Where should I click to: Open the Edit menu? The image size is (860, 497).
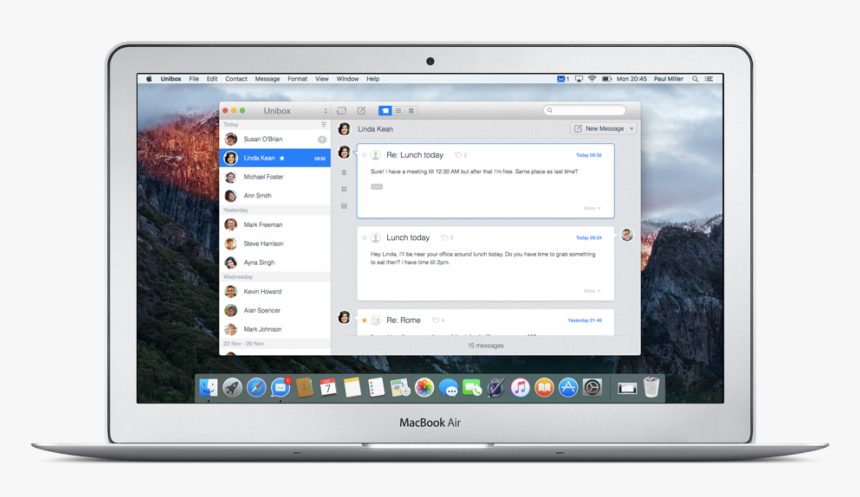click(212, 79)
